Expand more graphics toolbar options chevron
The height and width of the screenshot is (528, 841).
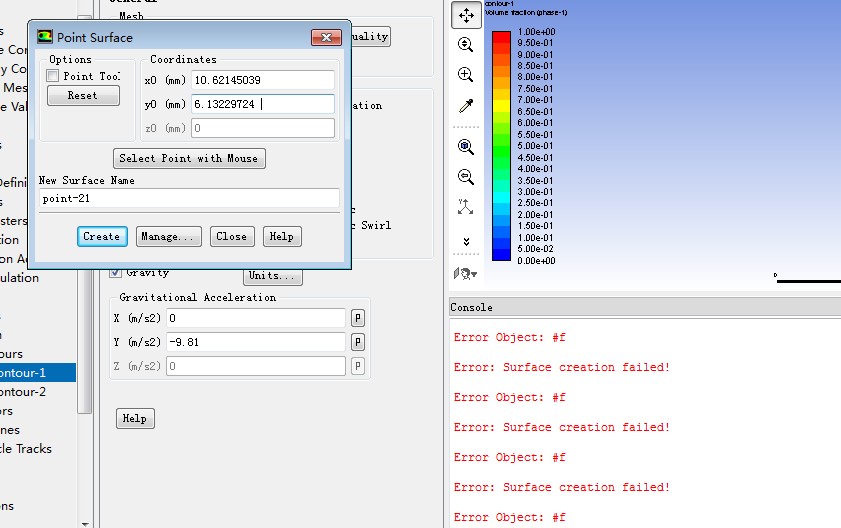coord(466,241)
